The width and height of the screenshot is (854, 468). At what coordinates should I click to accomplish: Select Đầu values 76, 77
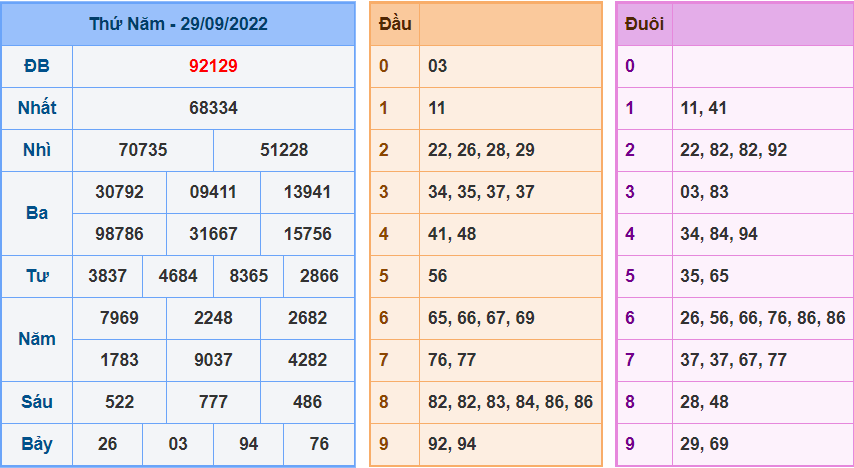tap(452, 360)
